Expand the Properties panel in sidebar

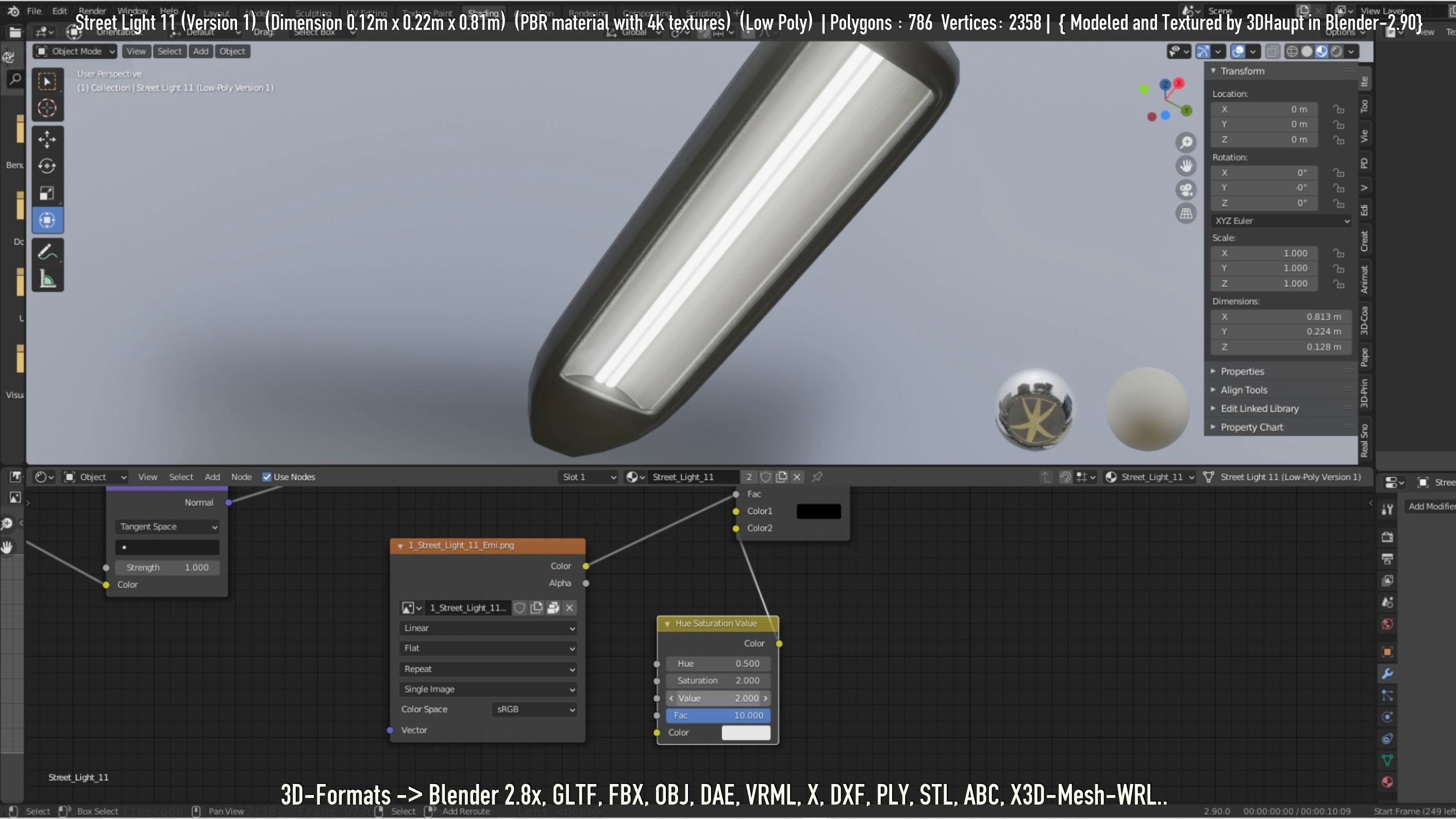(1242, 372)
